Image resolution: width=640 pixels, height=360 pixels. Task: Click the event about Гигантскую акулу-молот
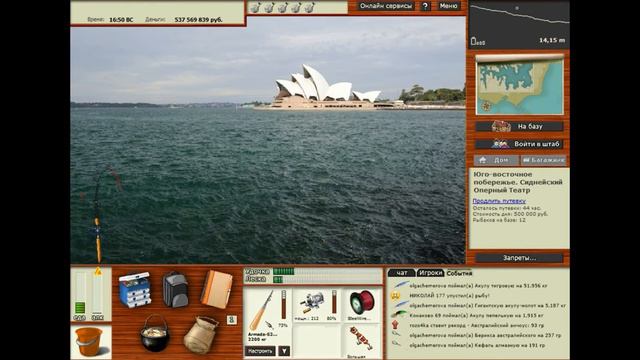[488, 305]
